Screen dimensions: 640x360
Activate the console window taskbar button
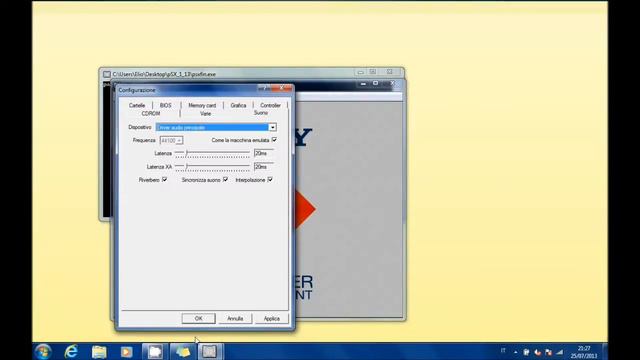click(x=210, y=351)
